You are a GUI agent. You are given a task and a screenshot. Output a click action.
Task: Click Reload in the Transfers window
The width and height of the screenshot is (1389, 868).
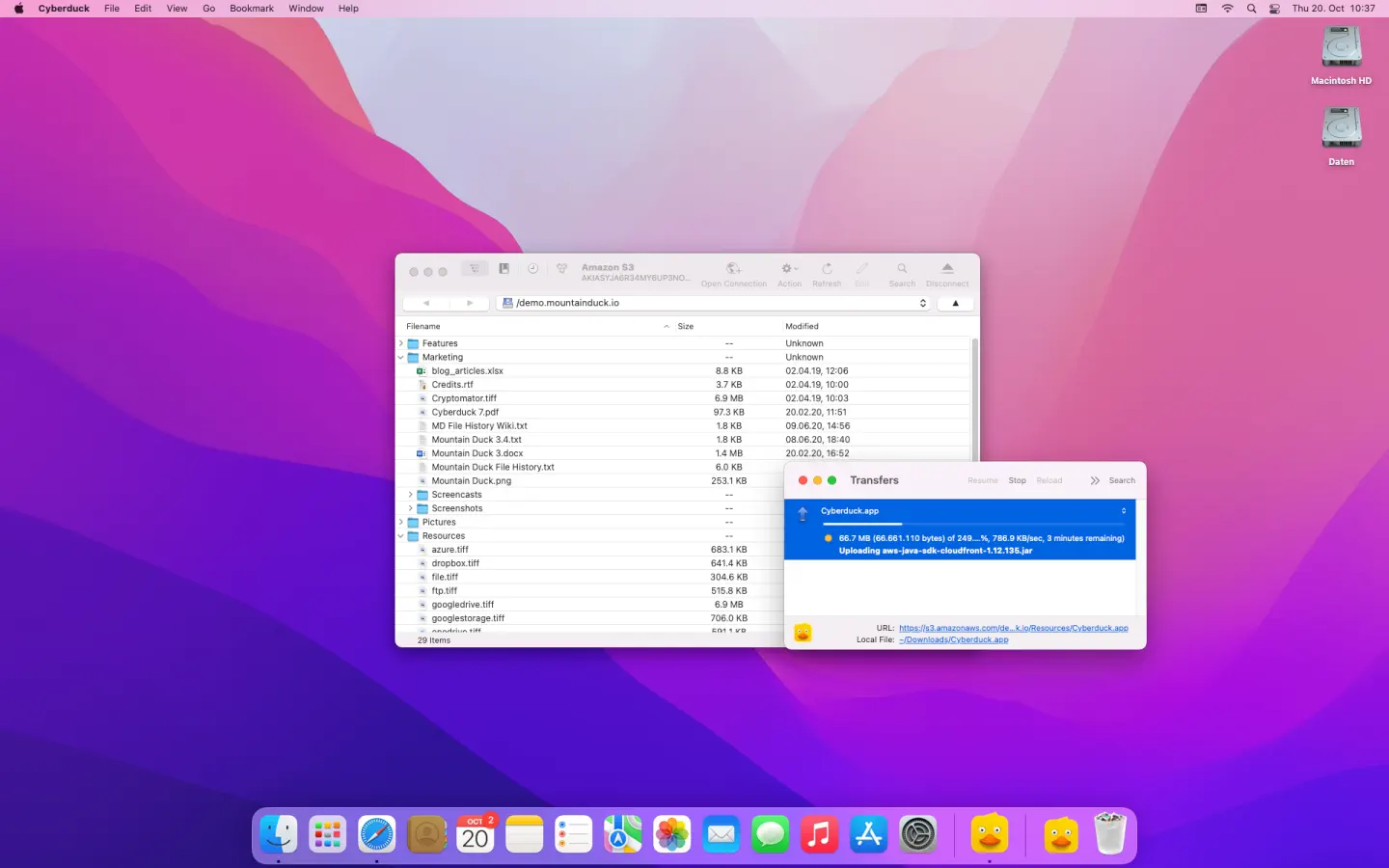tap(1049, 480)
